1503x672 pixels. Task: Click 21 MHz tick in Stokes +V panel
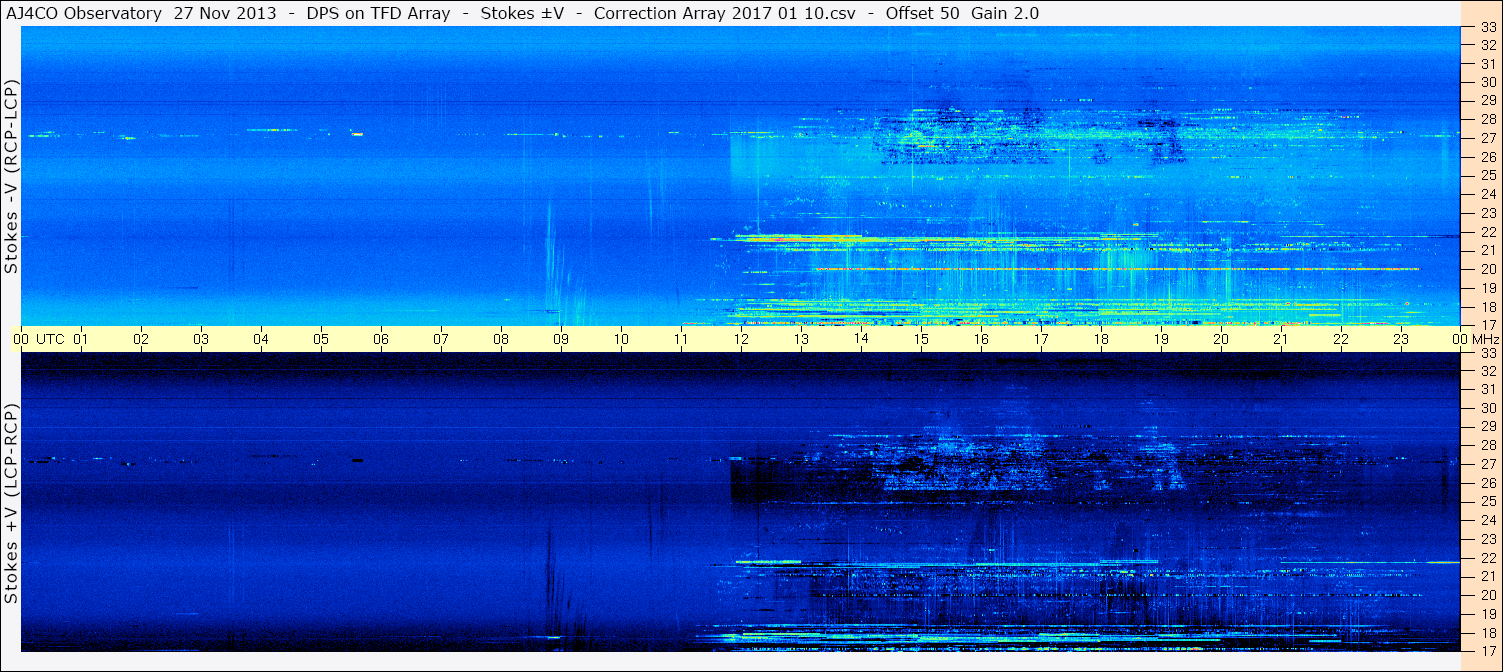tap(1488, 576)
